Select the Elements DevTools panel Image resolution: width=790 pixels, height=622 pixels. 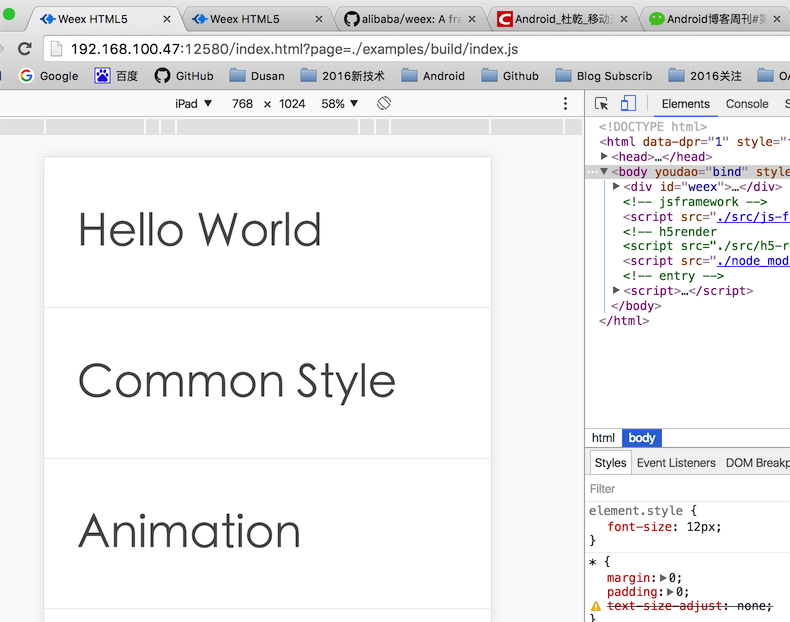click(x=686, y=104)
